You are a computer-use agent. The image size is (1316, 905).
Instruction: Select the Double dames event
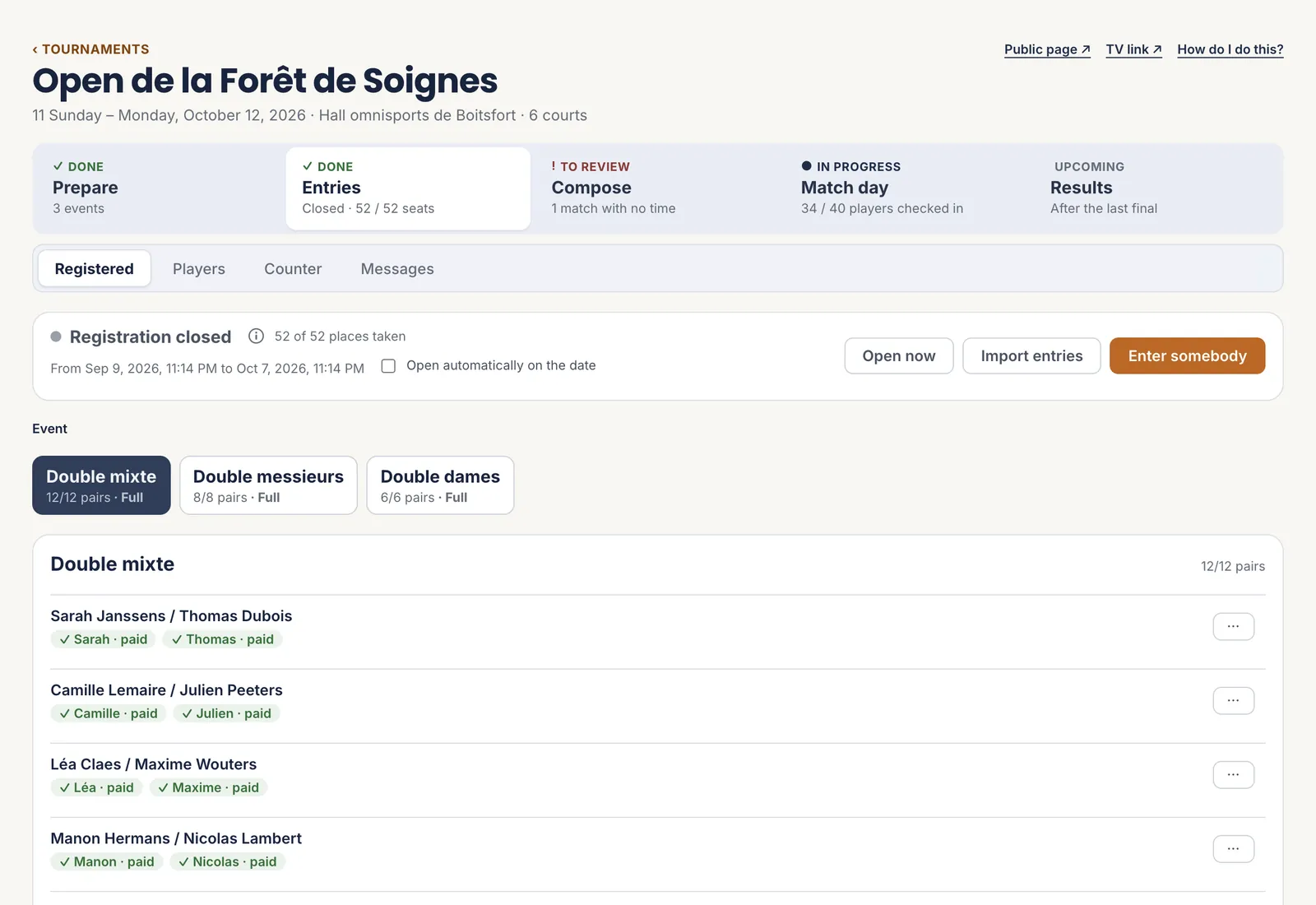point(440,485)
